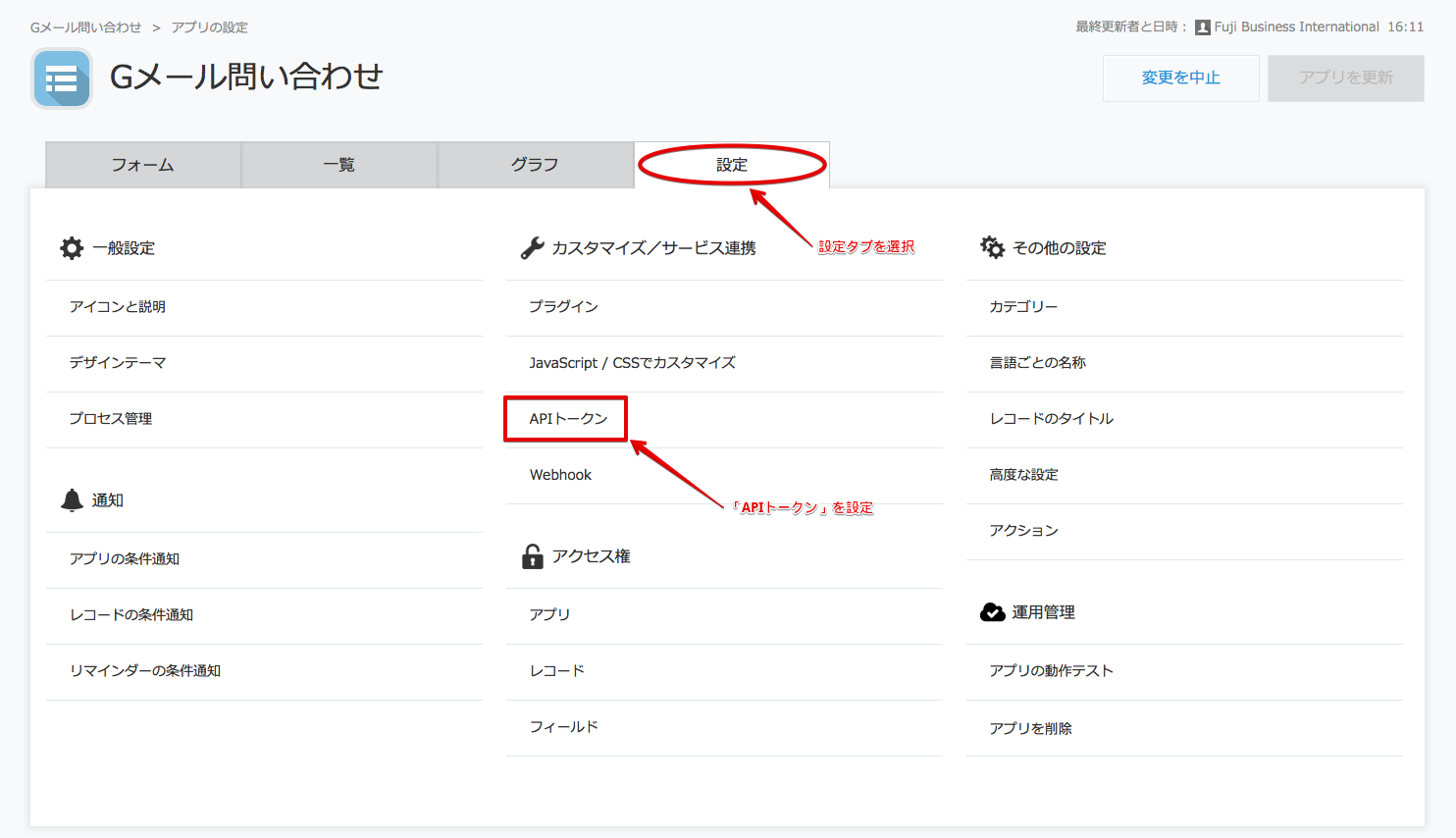Click the double-gear icon beside その他の設定
Image resolution: width=1456 pixels, height=838 pixels.
click(x=992, y=248)
